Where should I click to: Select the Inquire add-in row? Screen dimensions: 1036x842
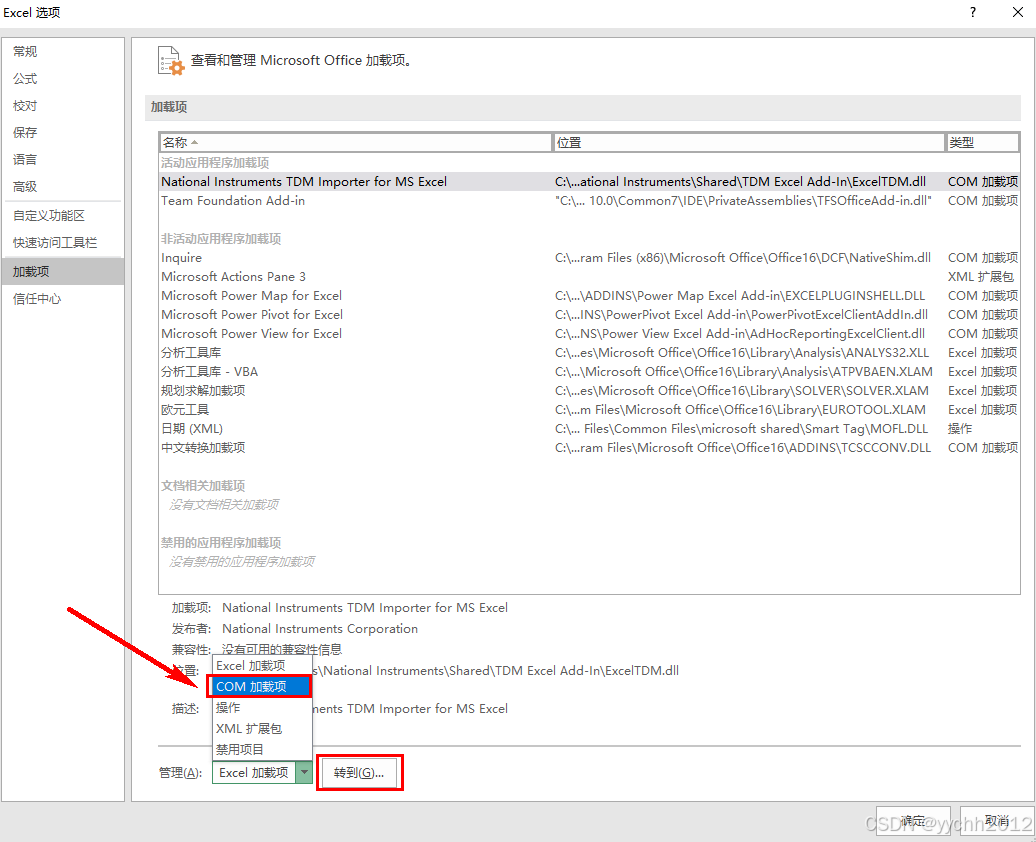point(589,258)
